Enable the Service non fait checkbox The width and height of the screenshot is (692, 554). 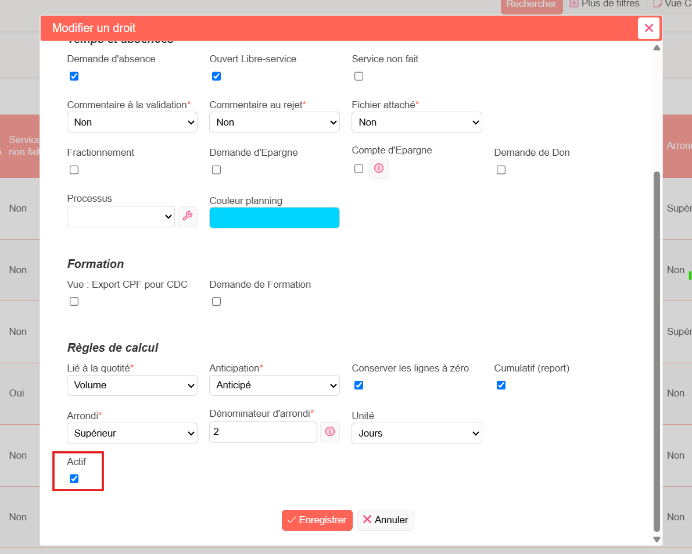tap(358, 76)
